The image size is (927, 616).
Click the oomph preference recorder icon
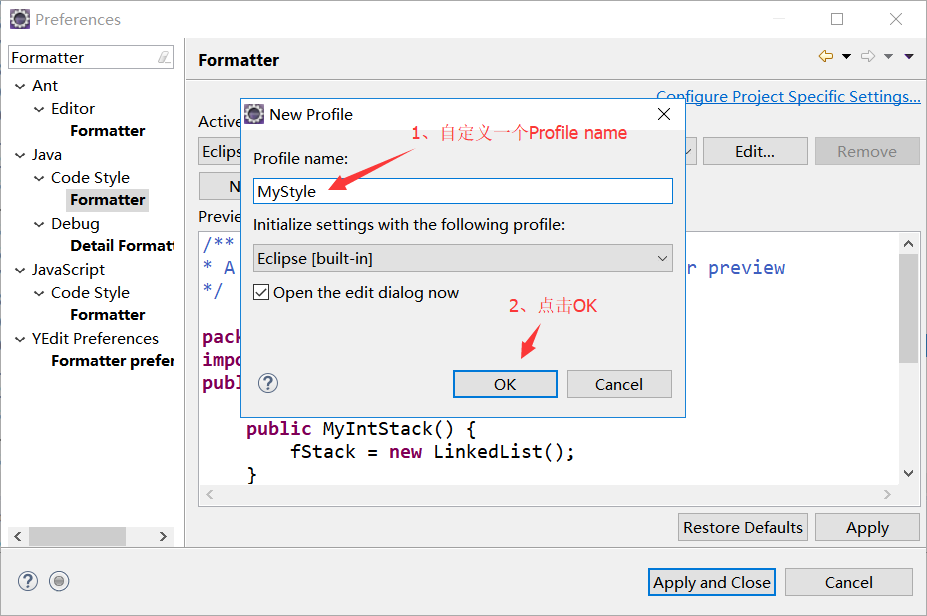click(59, 581)
